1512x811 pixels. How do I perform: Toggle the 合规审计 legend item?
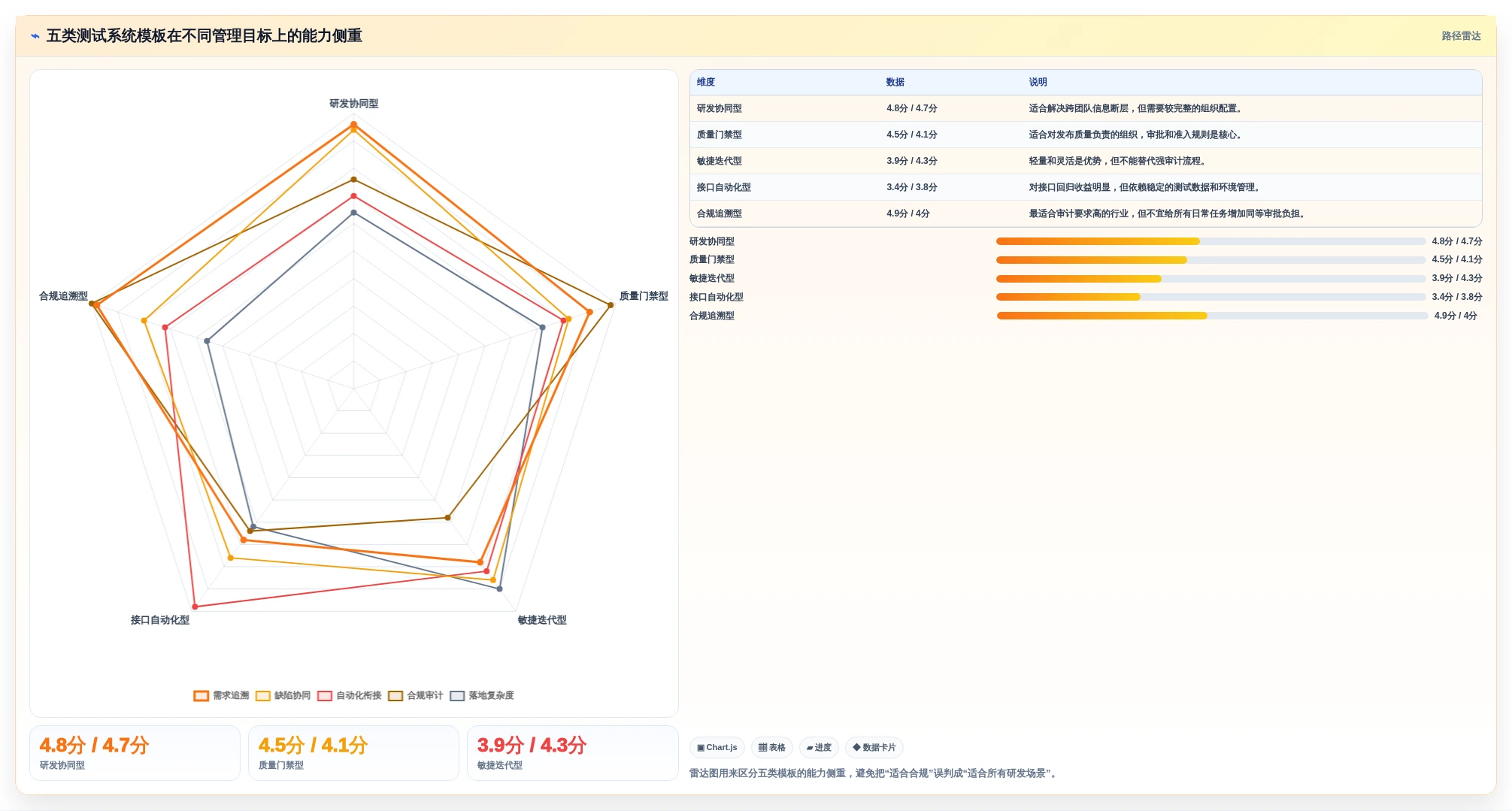416,695
